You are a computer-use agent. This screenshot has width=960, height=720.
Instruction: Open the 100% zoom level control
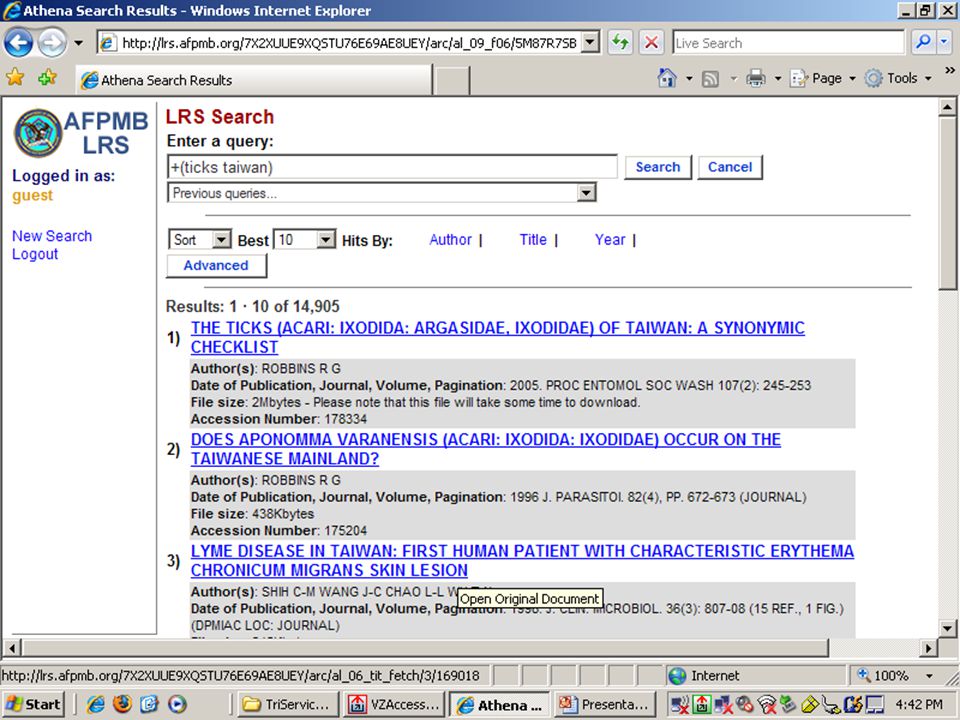[895, 675]
